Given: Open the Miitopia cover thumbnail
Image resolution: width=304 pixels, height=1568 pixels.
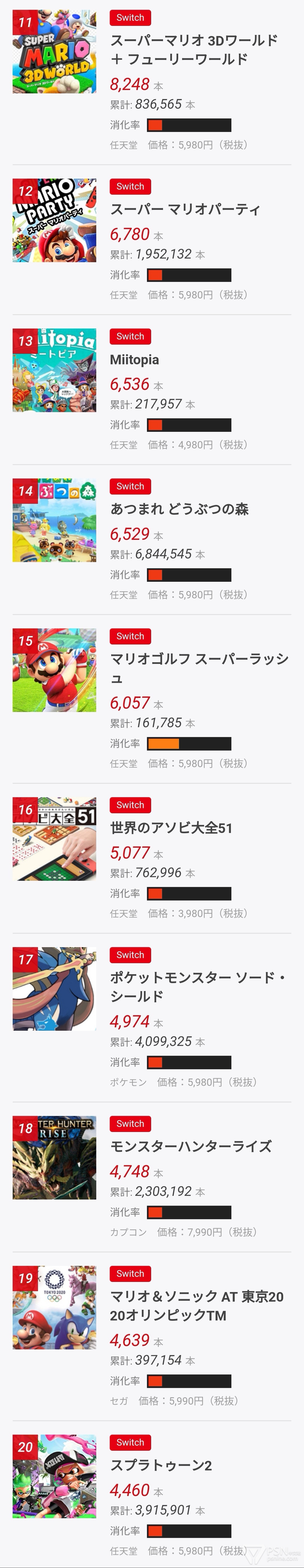Looking at the screenshot, I should 54,370.
